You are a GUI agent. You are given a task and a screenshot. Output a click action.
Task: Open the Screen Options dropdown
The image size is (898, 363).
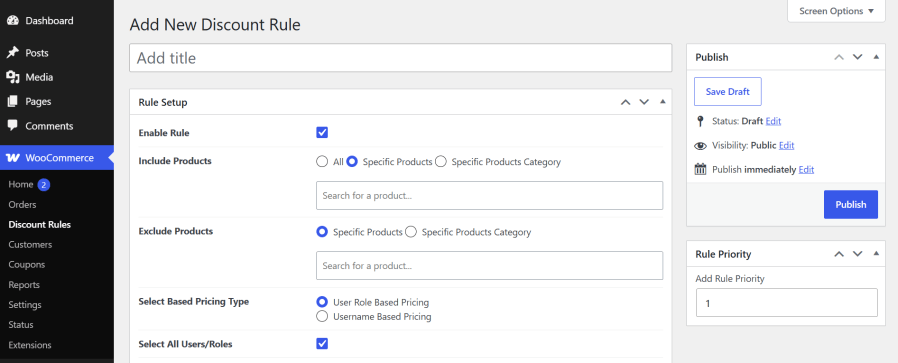click(x=836, y=11)
